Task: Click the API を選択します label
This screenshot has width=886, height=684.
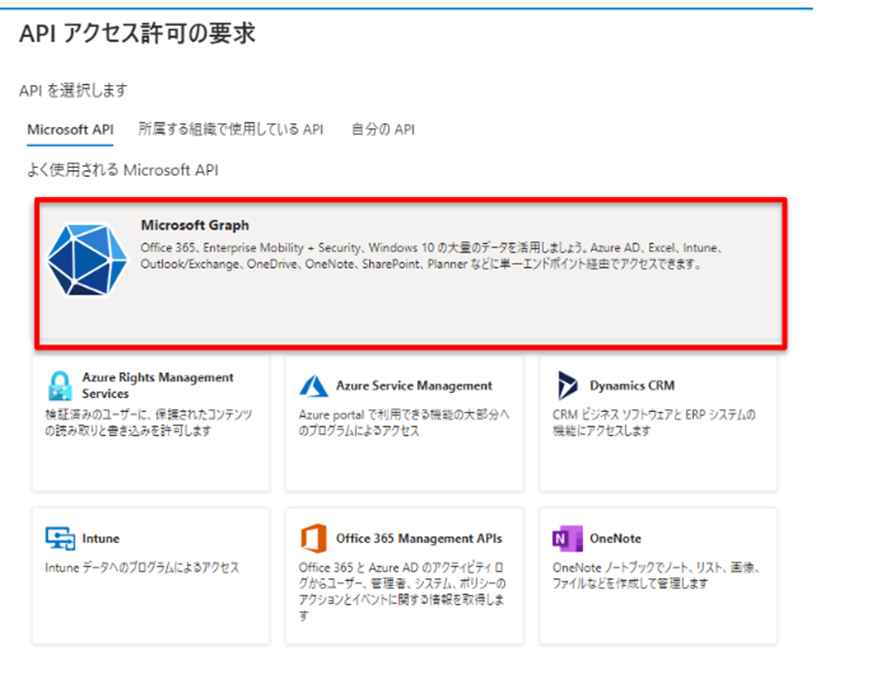Action: tap(73, 90)
